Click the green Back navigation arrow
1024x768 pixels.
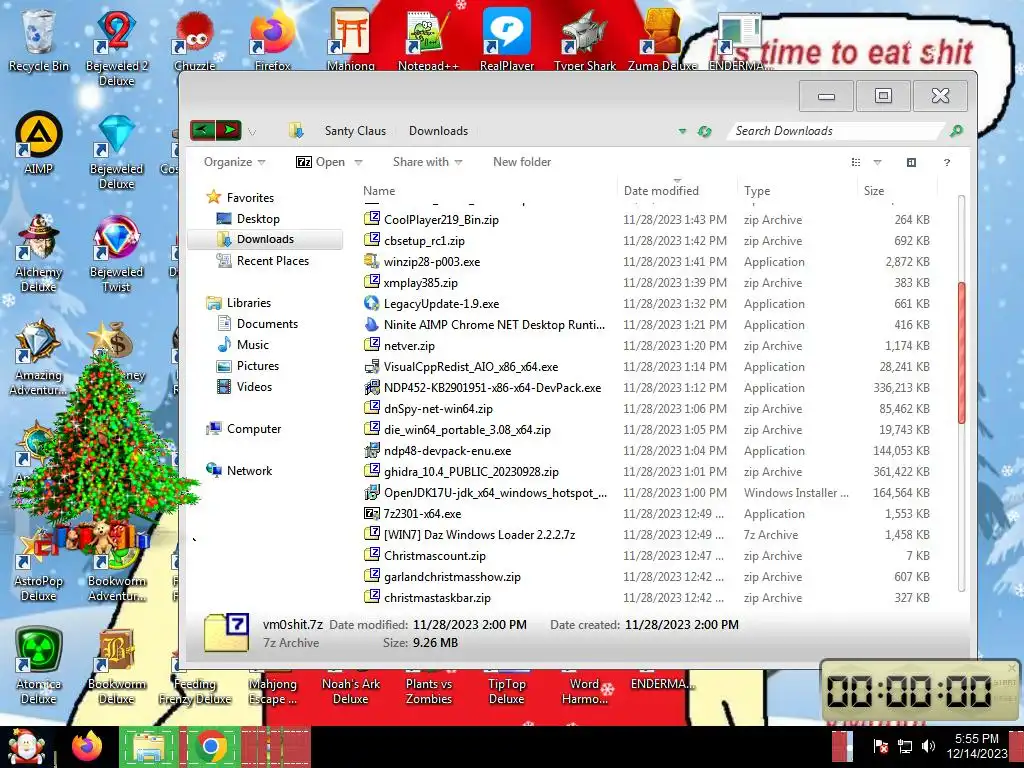202,130
